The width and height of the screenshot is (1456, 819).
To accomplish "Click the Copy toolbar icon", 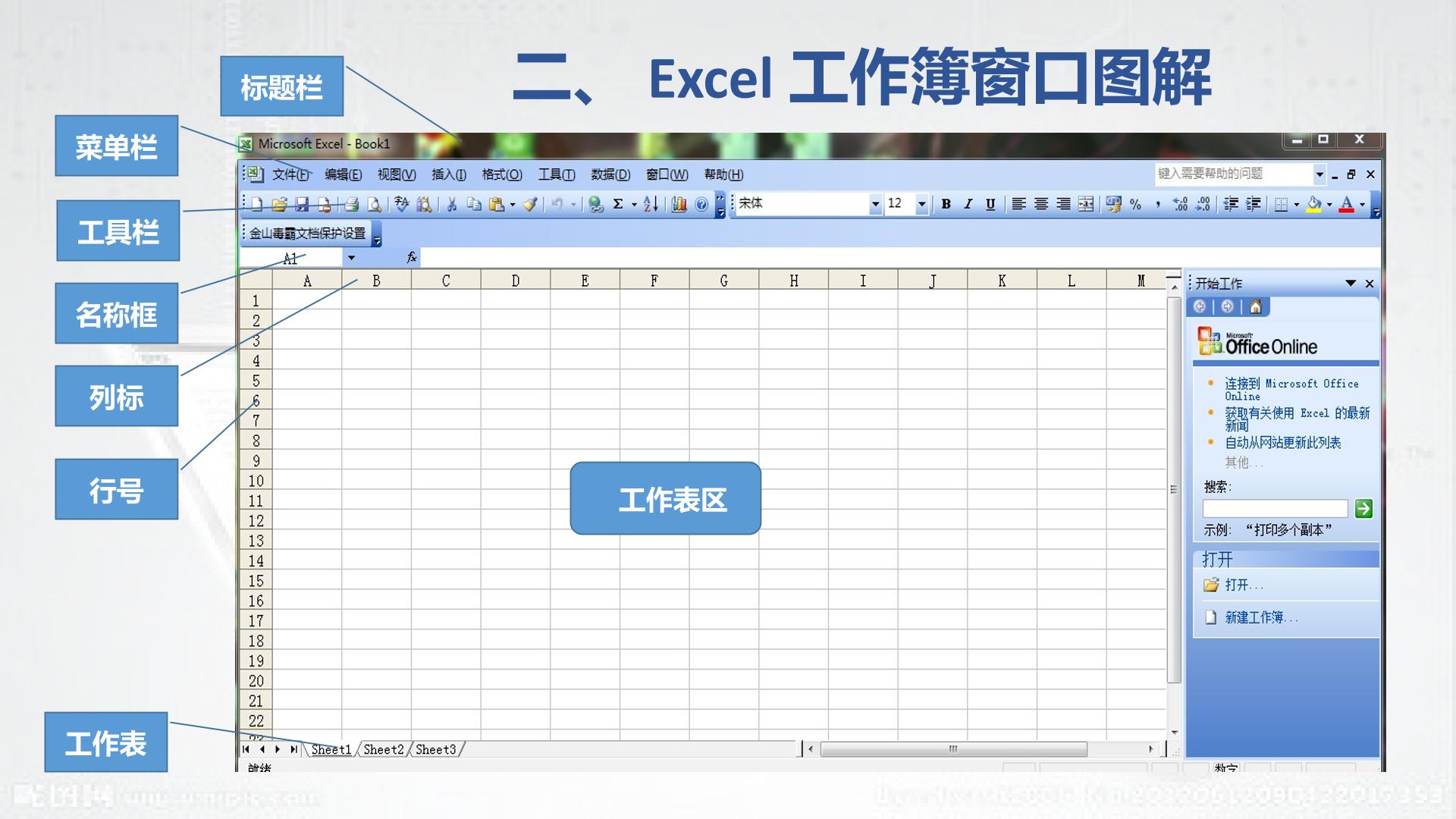I will (474, 204).
